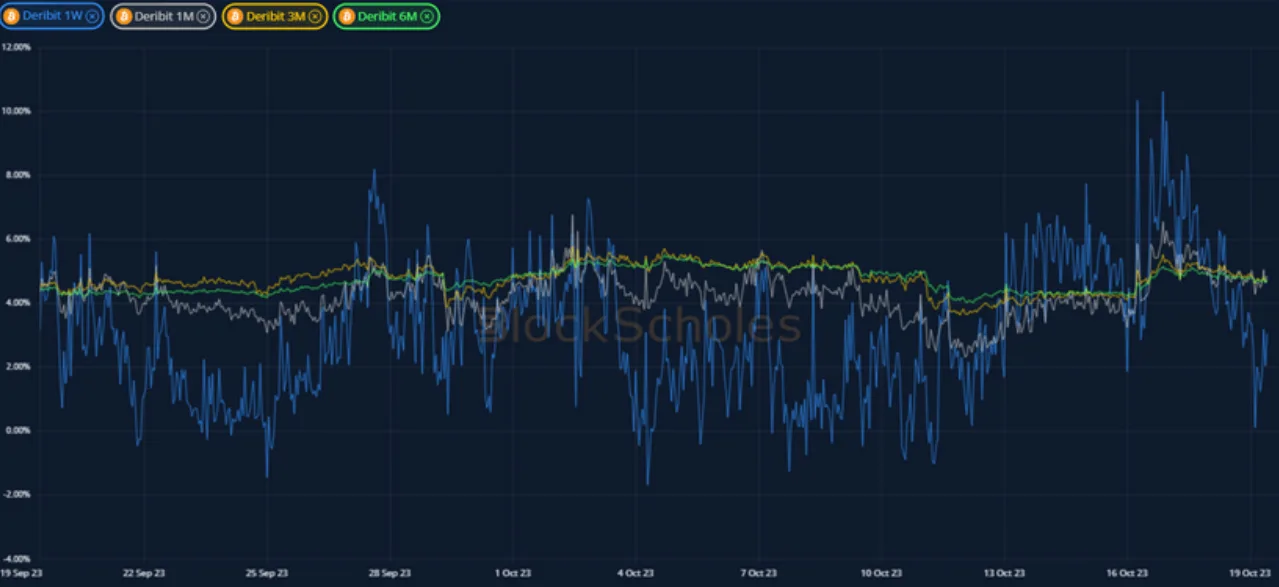Click the 10 Oct 23 date label
The height and width of the screenshot is (587, 1279).
click(x=881, y=573)
